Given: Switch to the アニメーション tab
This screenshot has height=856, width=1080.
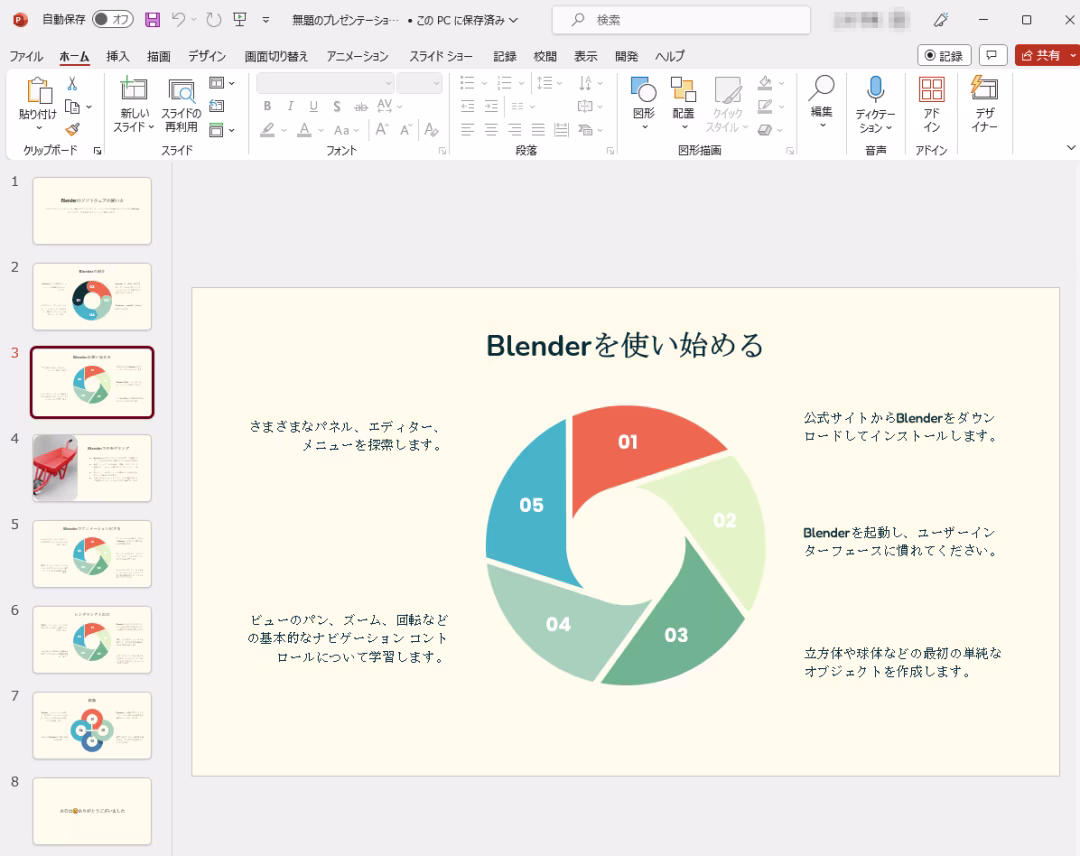Looking at the screenshot, I should tap(357, 56).
